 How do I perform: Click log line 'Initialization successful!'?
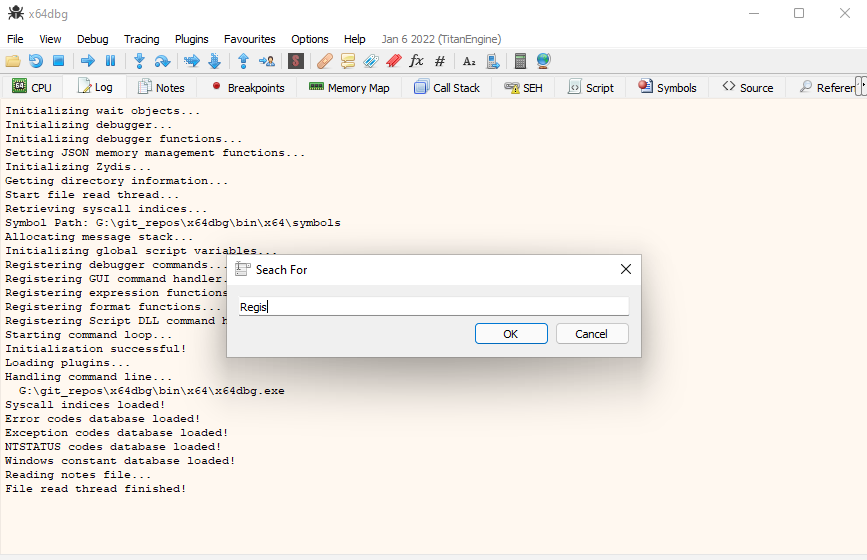[96, 349]
